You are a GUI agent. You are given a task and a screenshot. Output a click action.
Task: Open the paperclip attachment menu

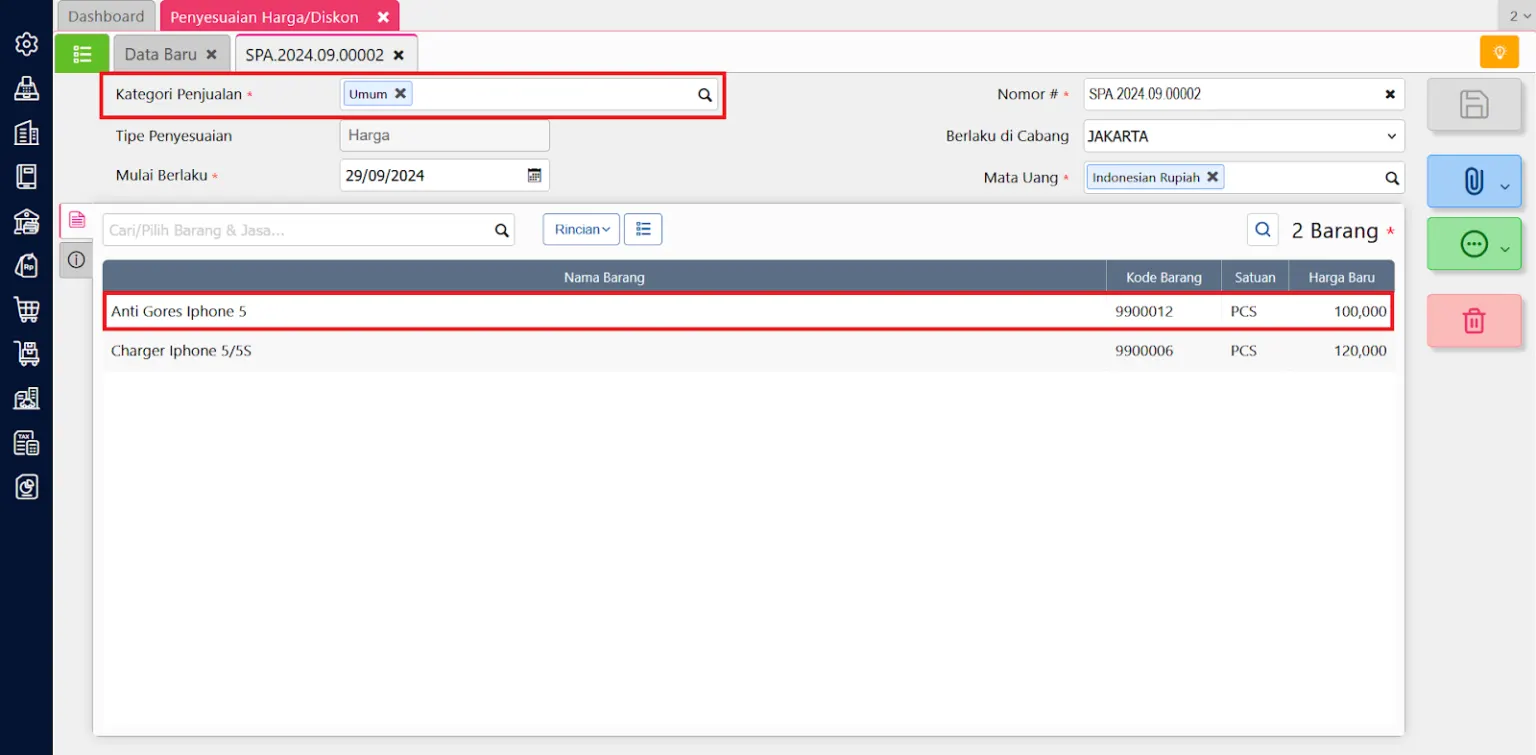(x=1474, y=181)
